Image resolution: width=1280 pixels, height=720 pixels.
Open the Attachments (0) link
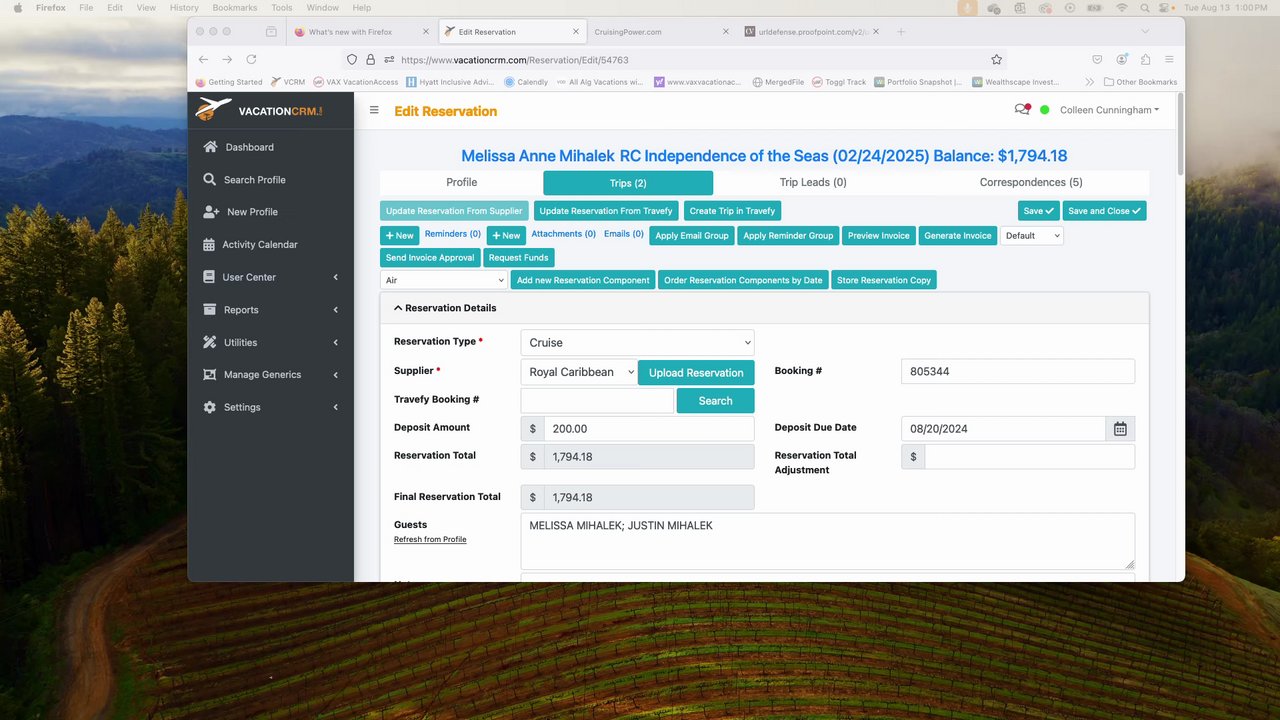pos(563,234)
